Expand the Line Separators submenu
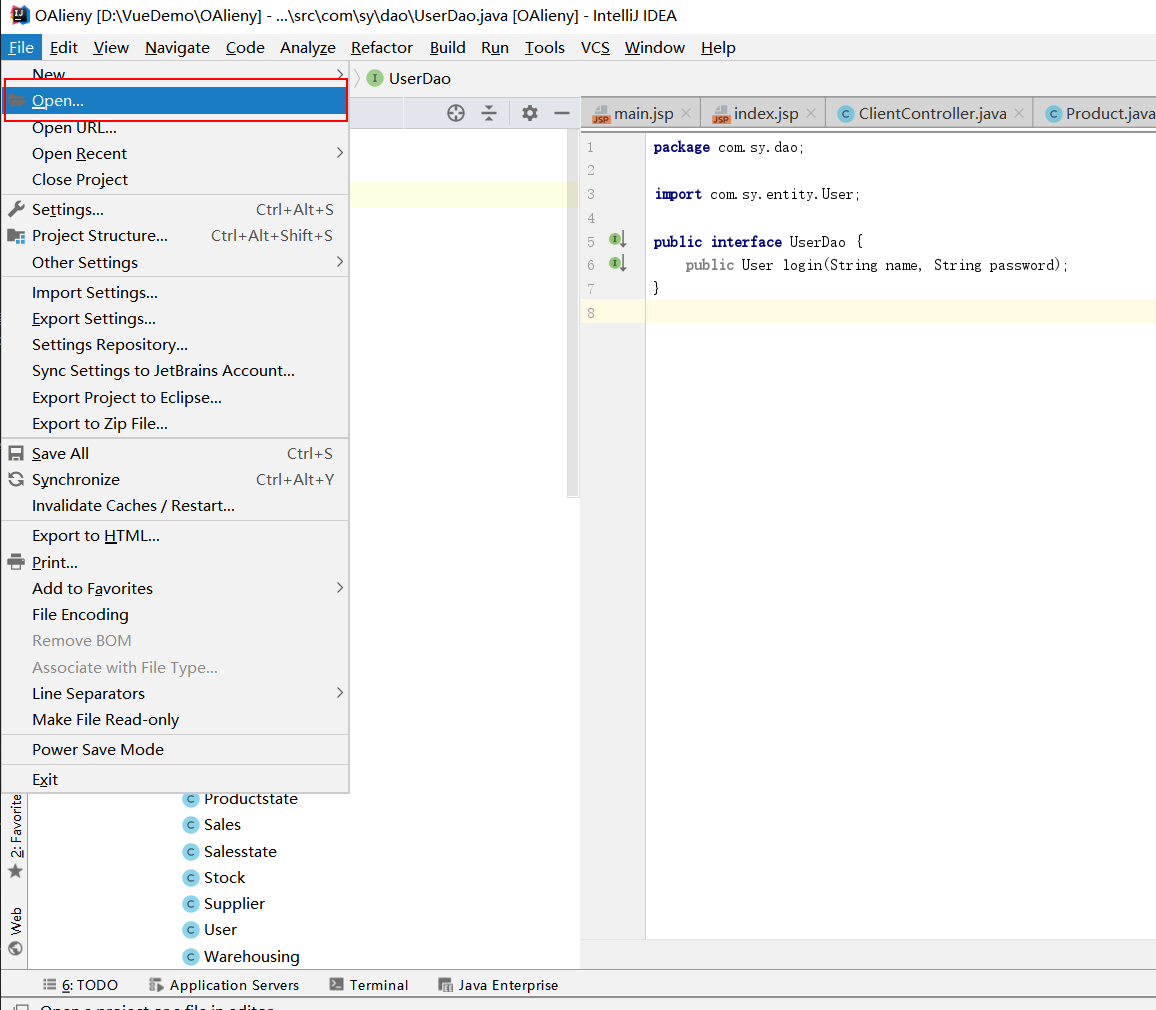The width and height of the screenshot is (1156, 1010). tap(175, 694)
